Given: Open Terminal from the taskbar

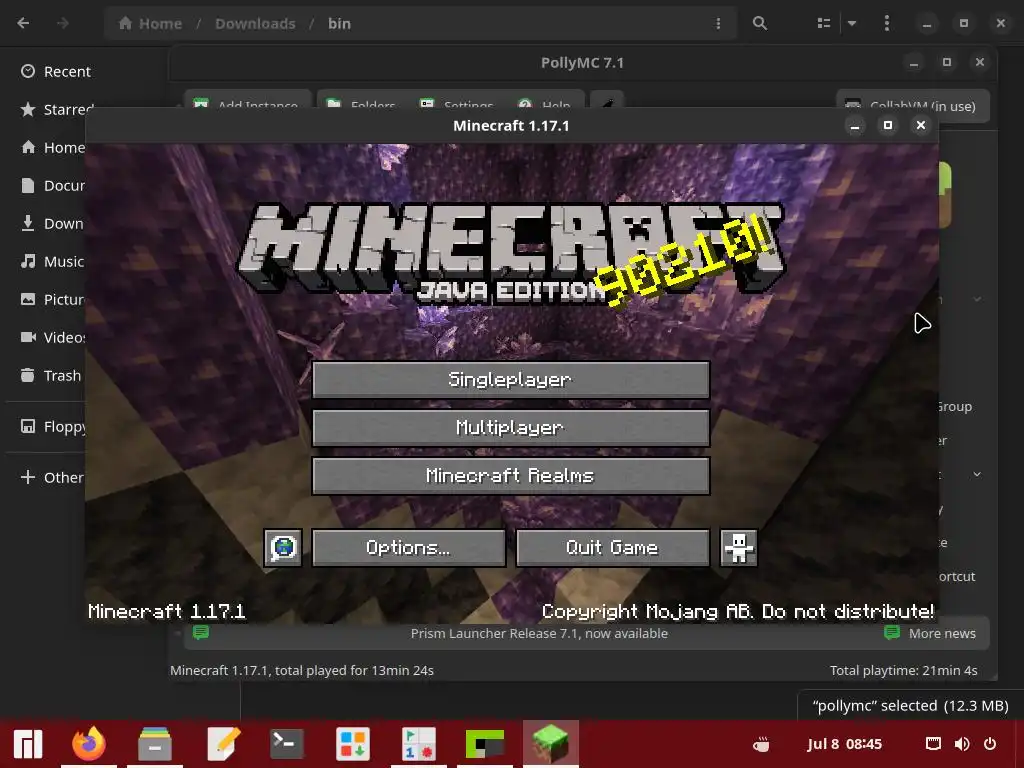Looking at the screenshot, I should point(287,744).
